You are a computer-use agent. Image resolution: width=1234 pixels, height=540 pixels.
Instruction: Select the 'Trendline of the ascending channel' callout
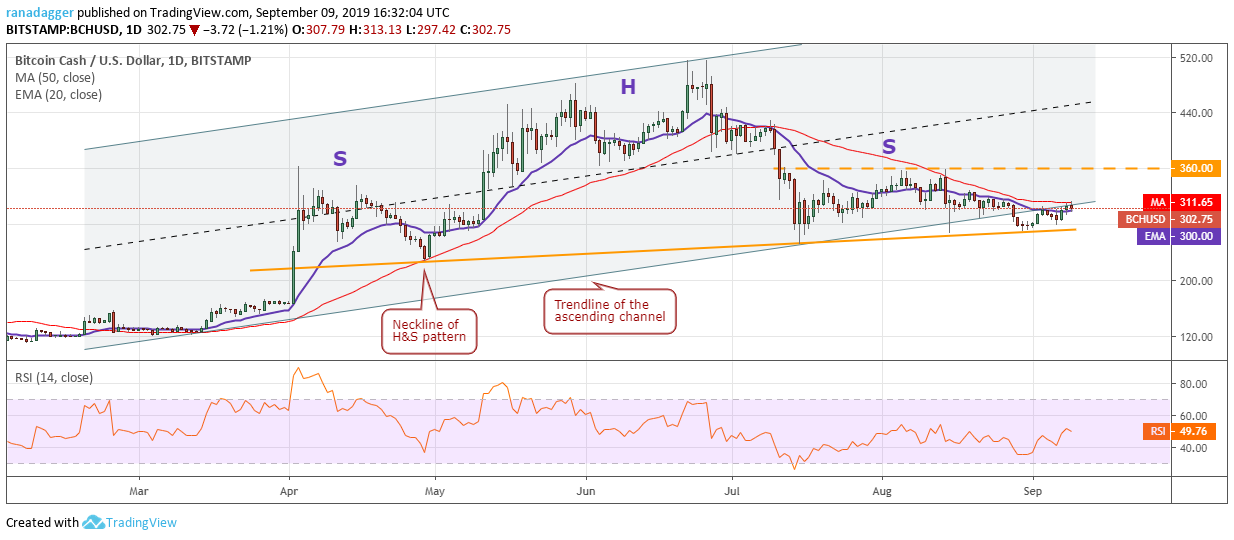tap(610, 311)
